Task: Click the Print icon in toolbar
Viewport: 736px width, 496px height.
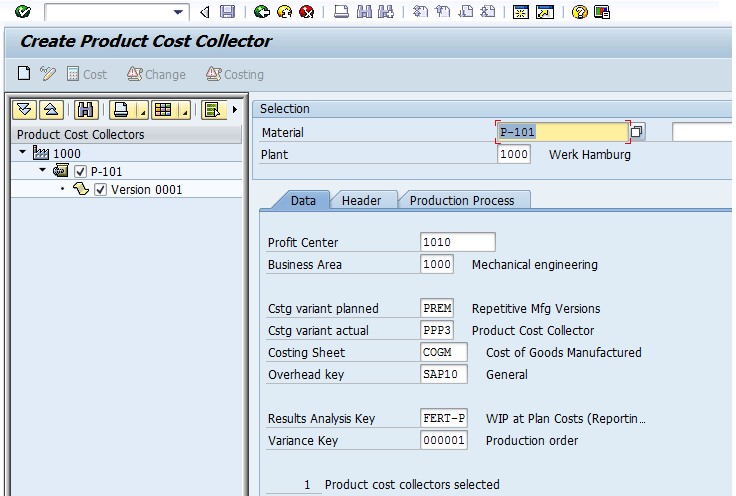Action: pyautogui.click(x=341, y=12)
